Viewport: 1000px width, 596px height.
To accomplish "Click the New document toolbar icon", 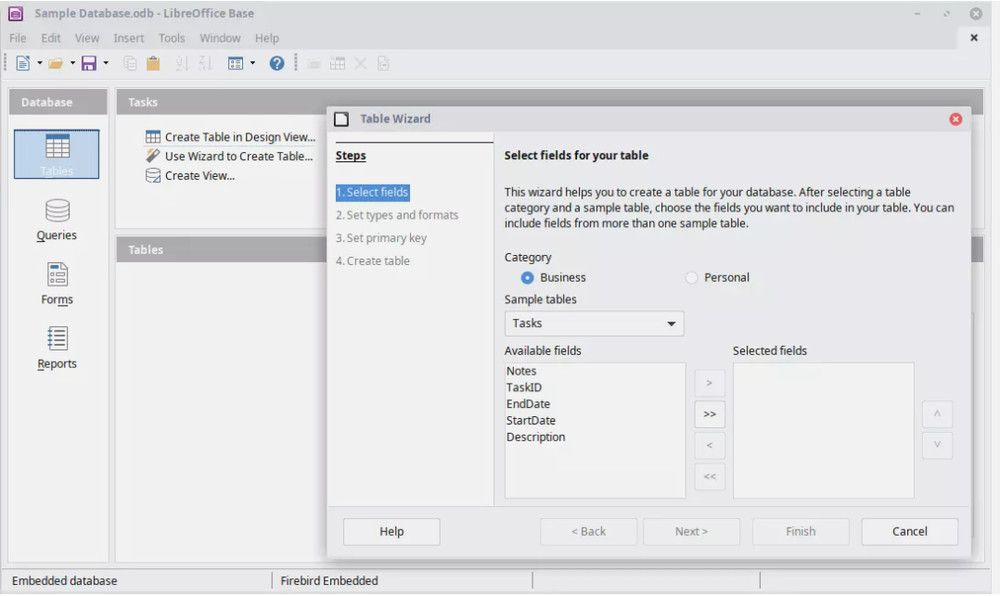I will coord(23,63).
